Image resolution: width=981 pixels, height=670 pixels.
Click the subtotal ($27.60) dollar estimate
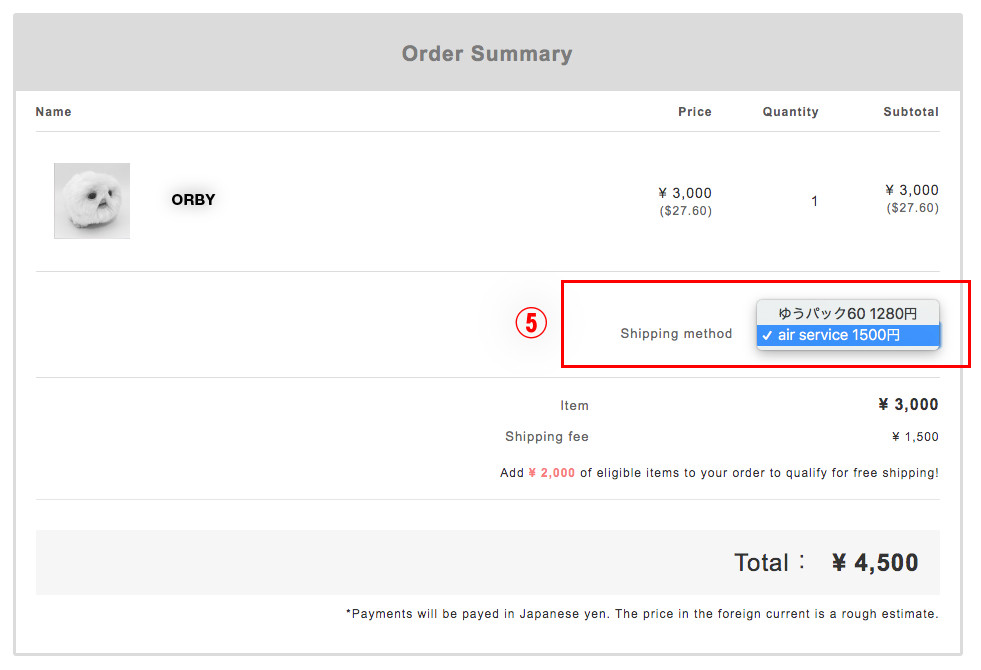[912, 208]
